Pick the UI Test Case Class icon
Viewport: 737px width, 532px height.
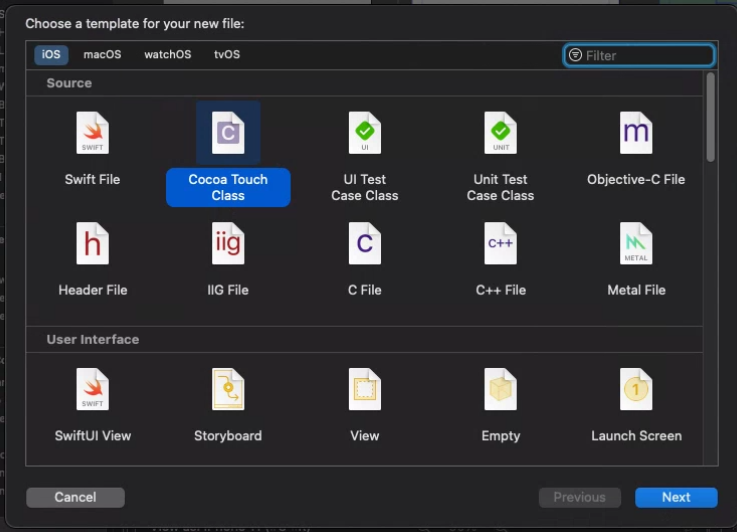[365, 133]
